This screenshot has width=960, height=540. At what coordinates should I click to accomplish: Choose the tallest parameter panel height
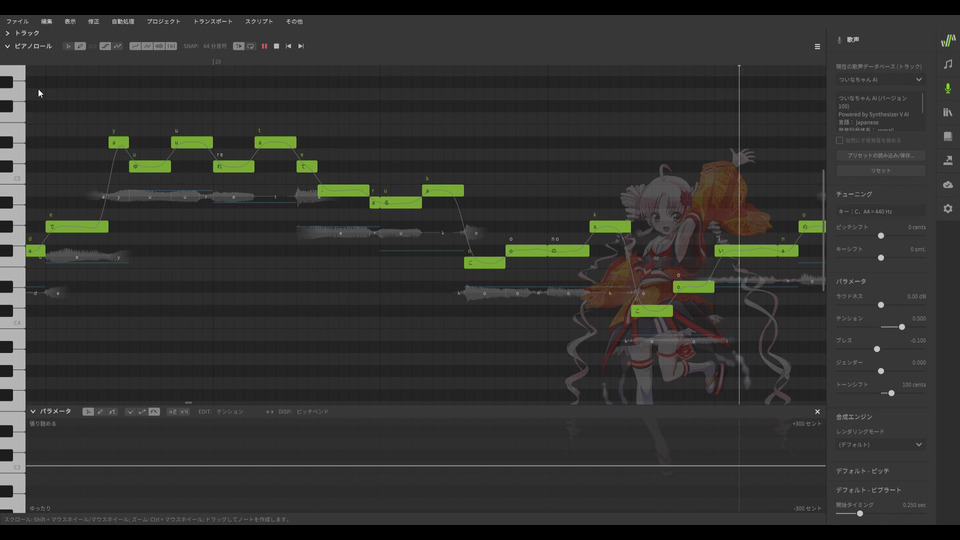[154, 411]
